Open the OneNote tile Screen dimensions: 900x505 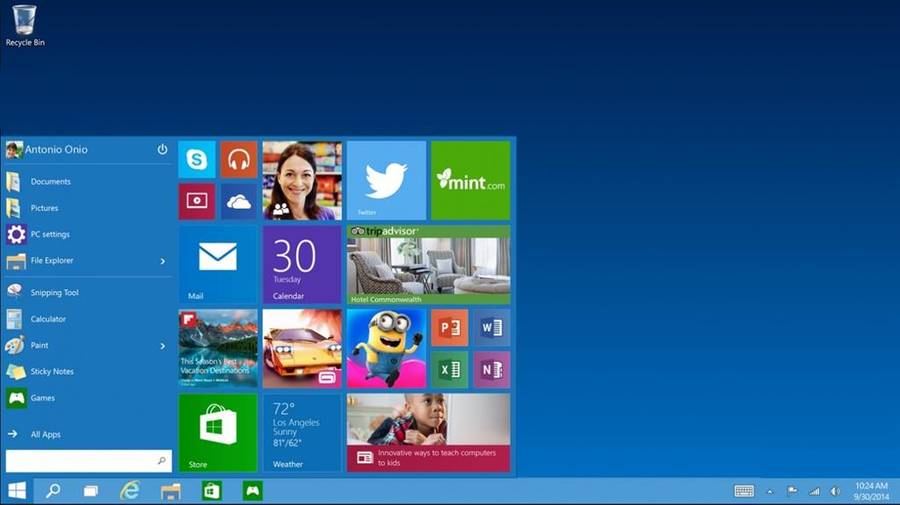tap(491, 369)
